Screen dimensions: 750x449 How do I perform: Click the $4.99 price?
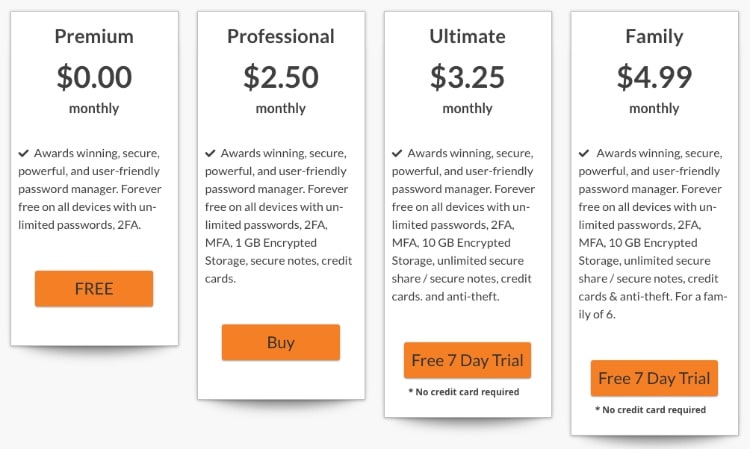coord(654,77)
